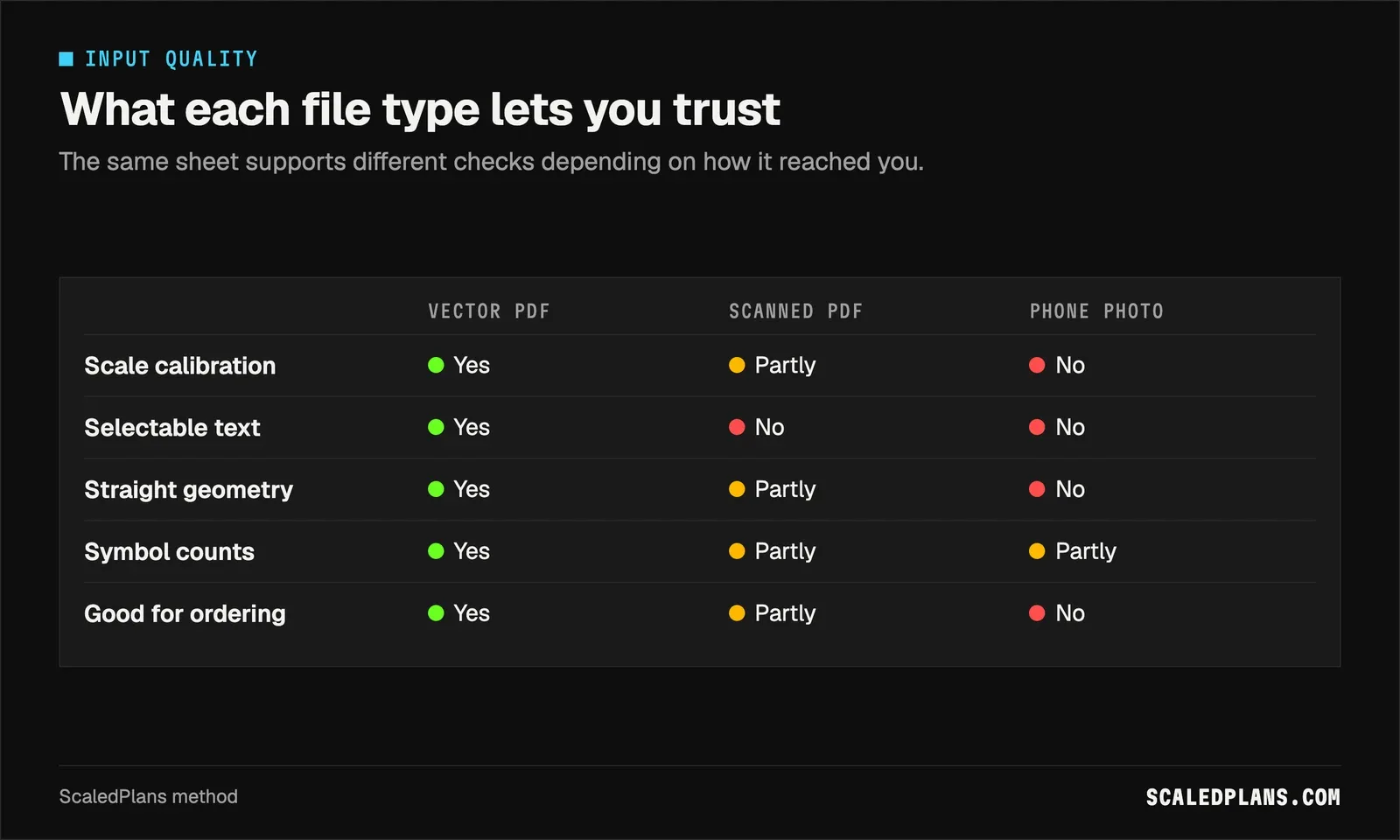Click Scanned PDF red dot for Selectable text
1400x840 pixels.
click(x=737, y=428)
